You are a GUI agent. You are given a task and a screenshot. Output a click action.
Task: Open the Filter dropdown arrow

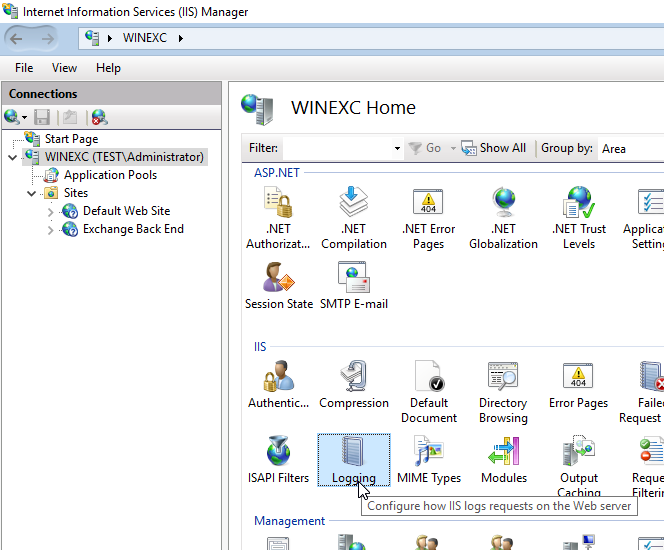(397, 148)
